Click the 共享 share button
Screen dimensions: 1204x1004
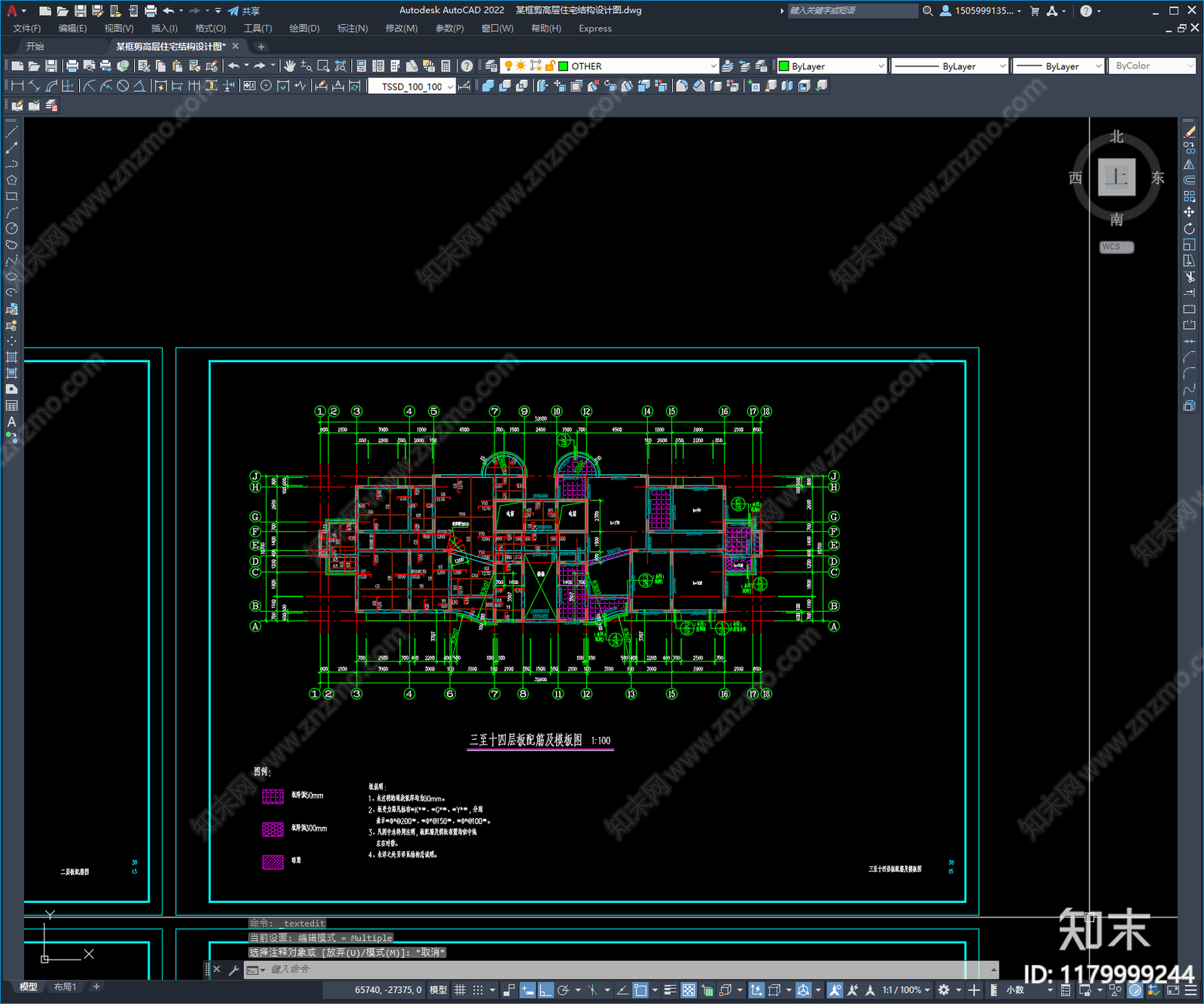[244, 11]
